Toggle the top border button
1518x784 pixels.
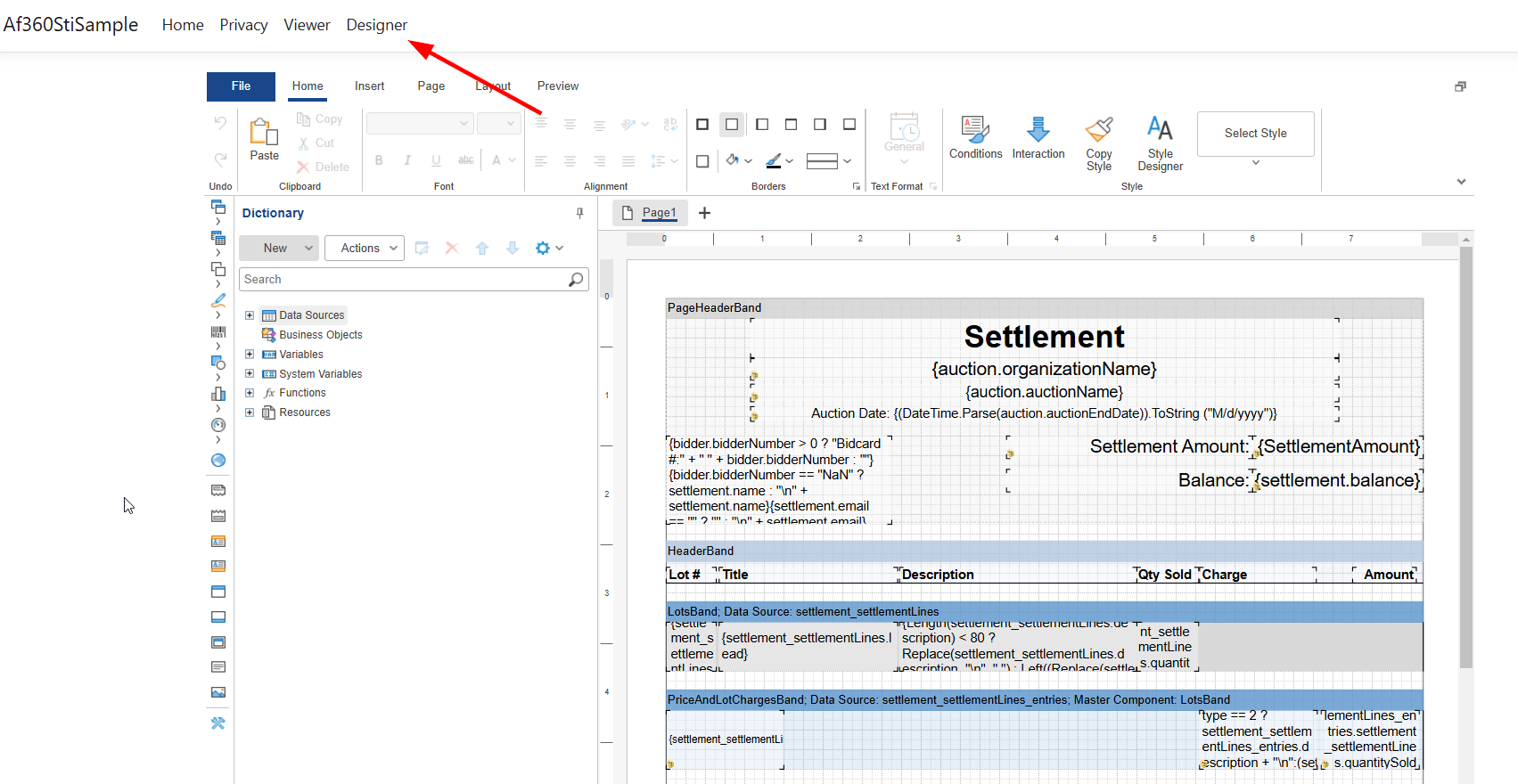click(791, 125)
